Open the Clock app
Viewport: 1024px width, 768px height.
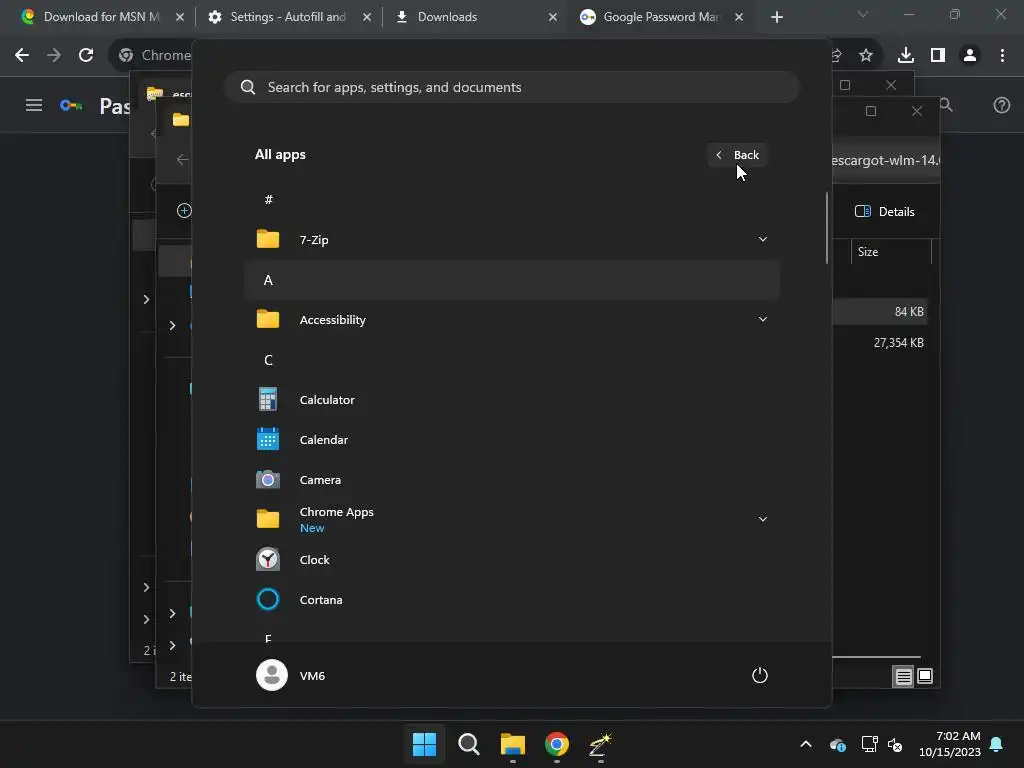click(x=512, y=560)
